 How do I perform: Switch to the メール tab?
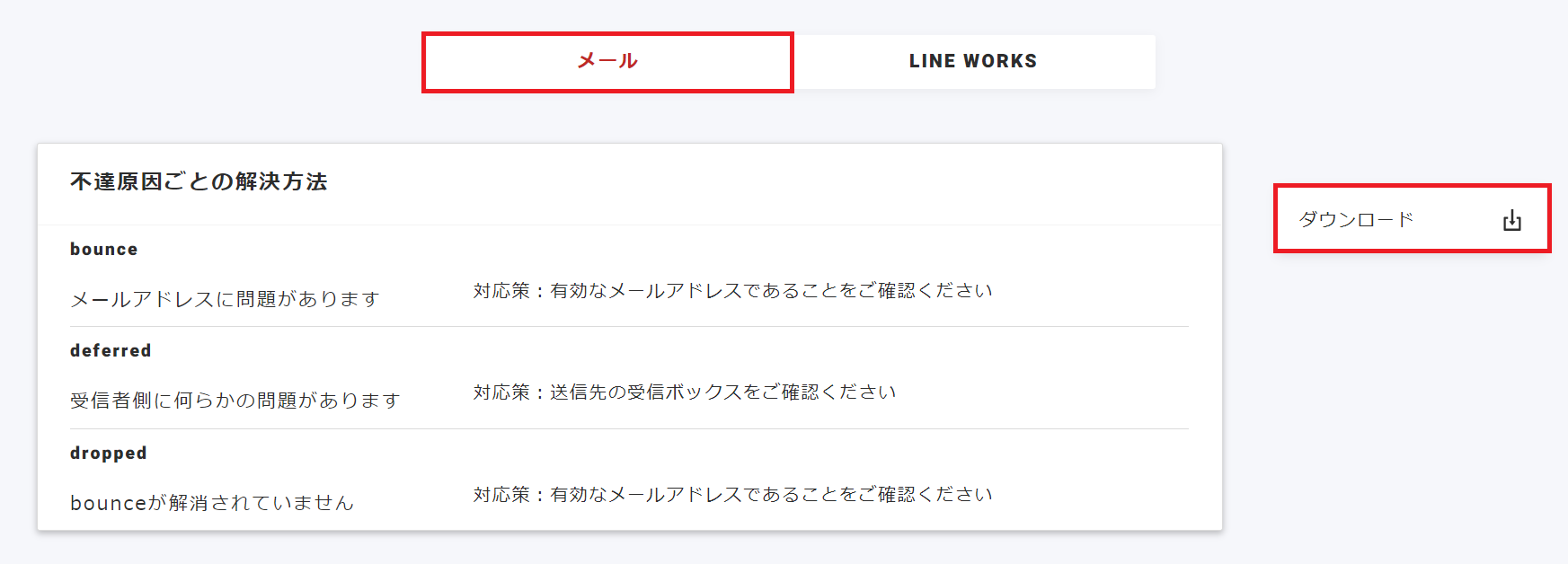click(x=607, y=62)
